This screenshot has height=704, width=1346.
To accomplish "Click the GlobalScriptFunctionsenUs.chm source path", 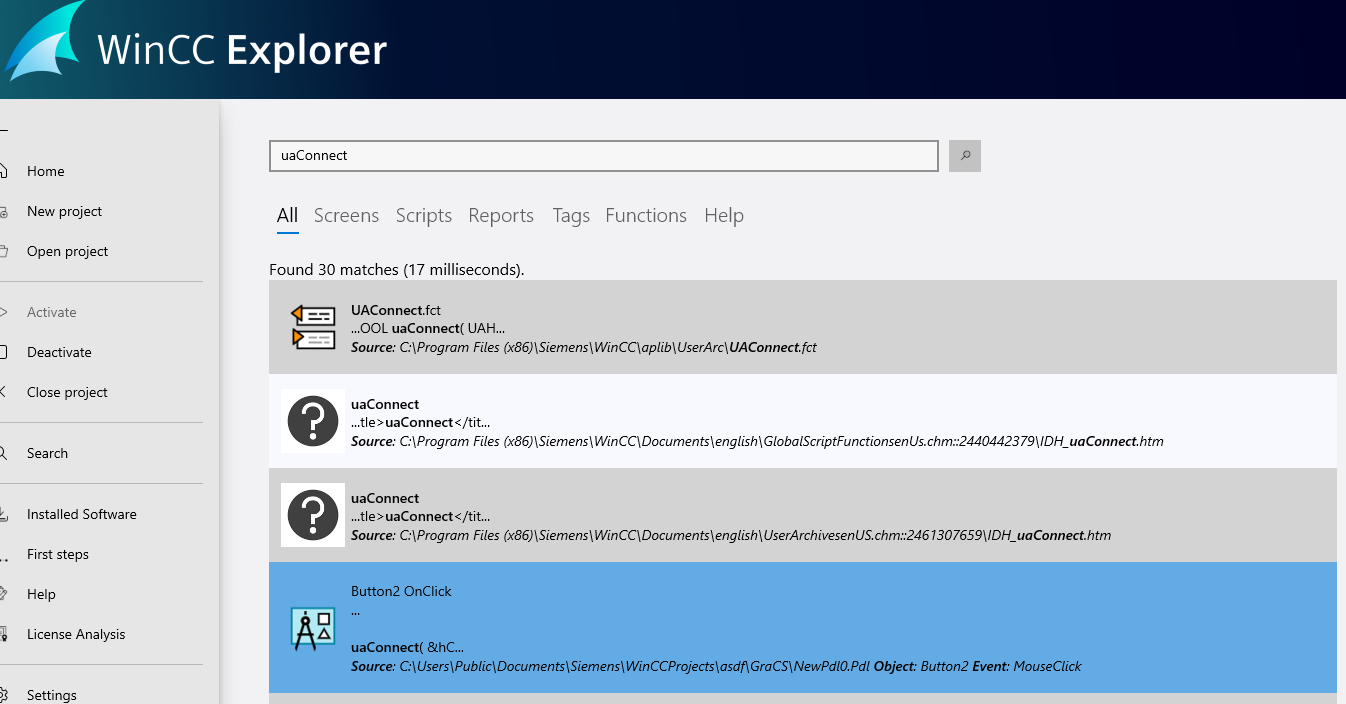I will (757, 441).
